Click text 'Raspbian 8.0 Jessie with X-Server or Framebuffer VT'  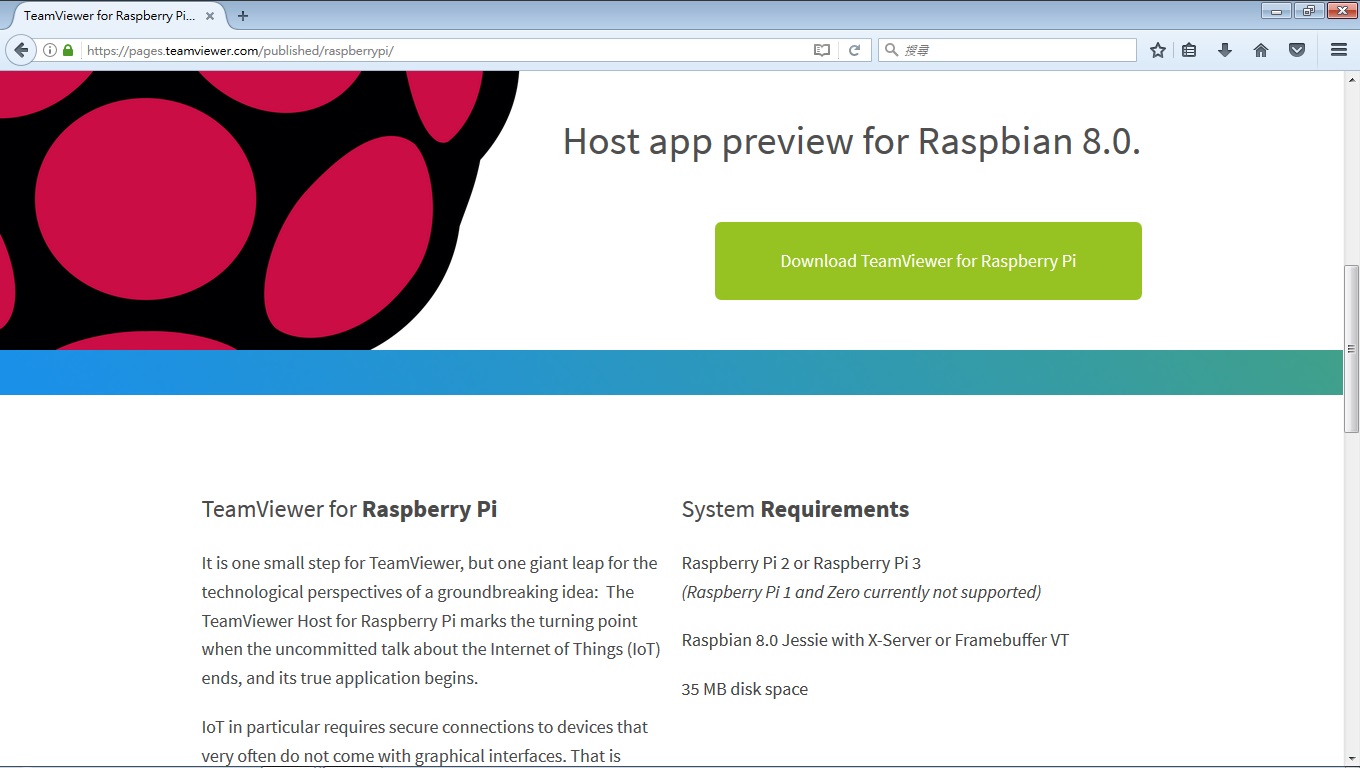pos(875,640)
